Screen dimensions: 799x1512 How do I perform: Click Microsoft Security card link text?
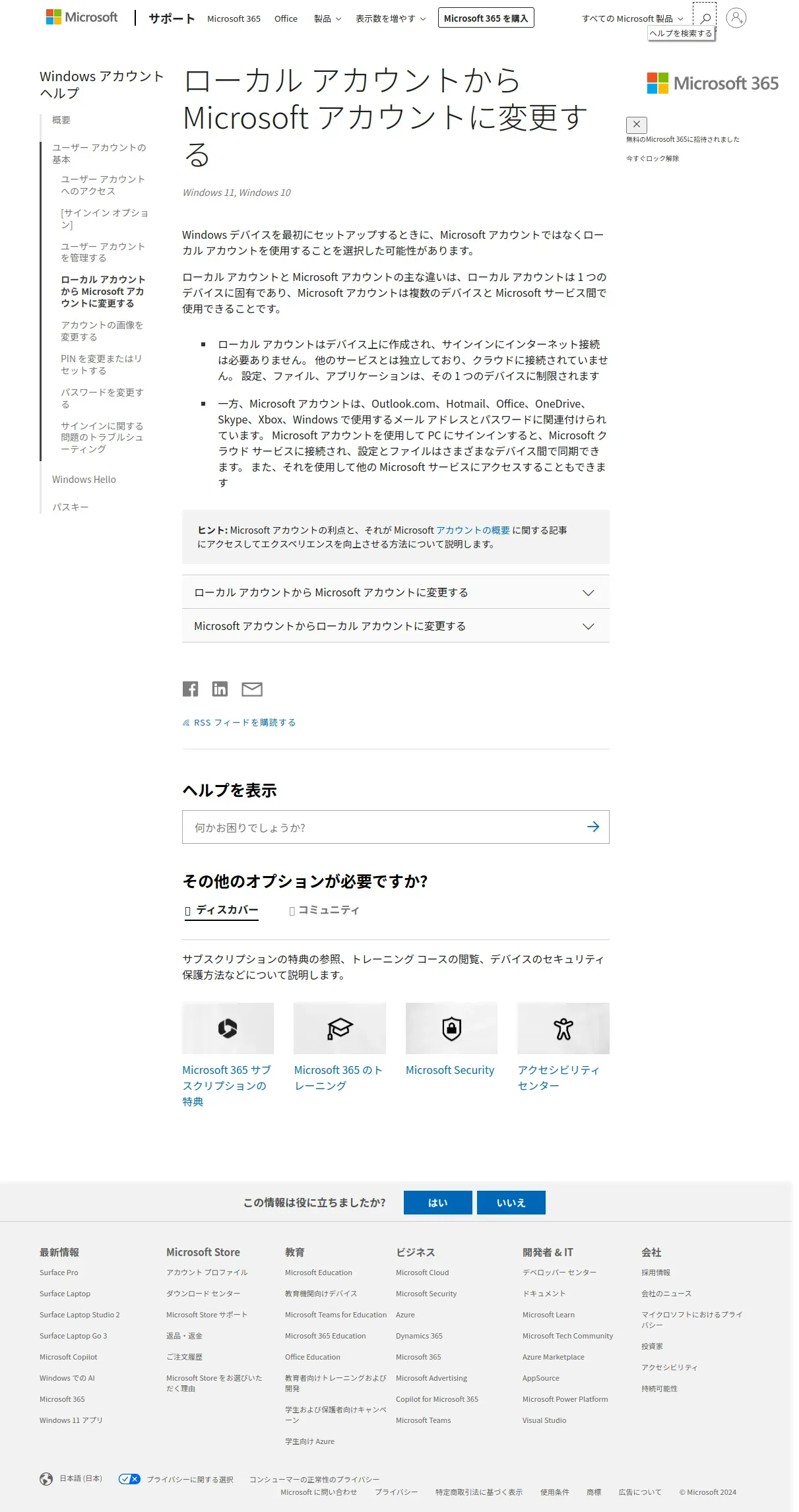tap(450, 1070)
